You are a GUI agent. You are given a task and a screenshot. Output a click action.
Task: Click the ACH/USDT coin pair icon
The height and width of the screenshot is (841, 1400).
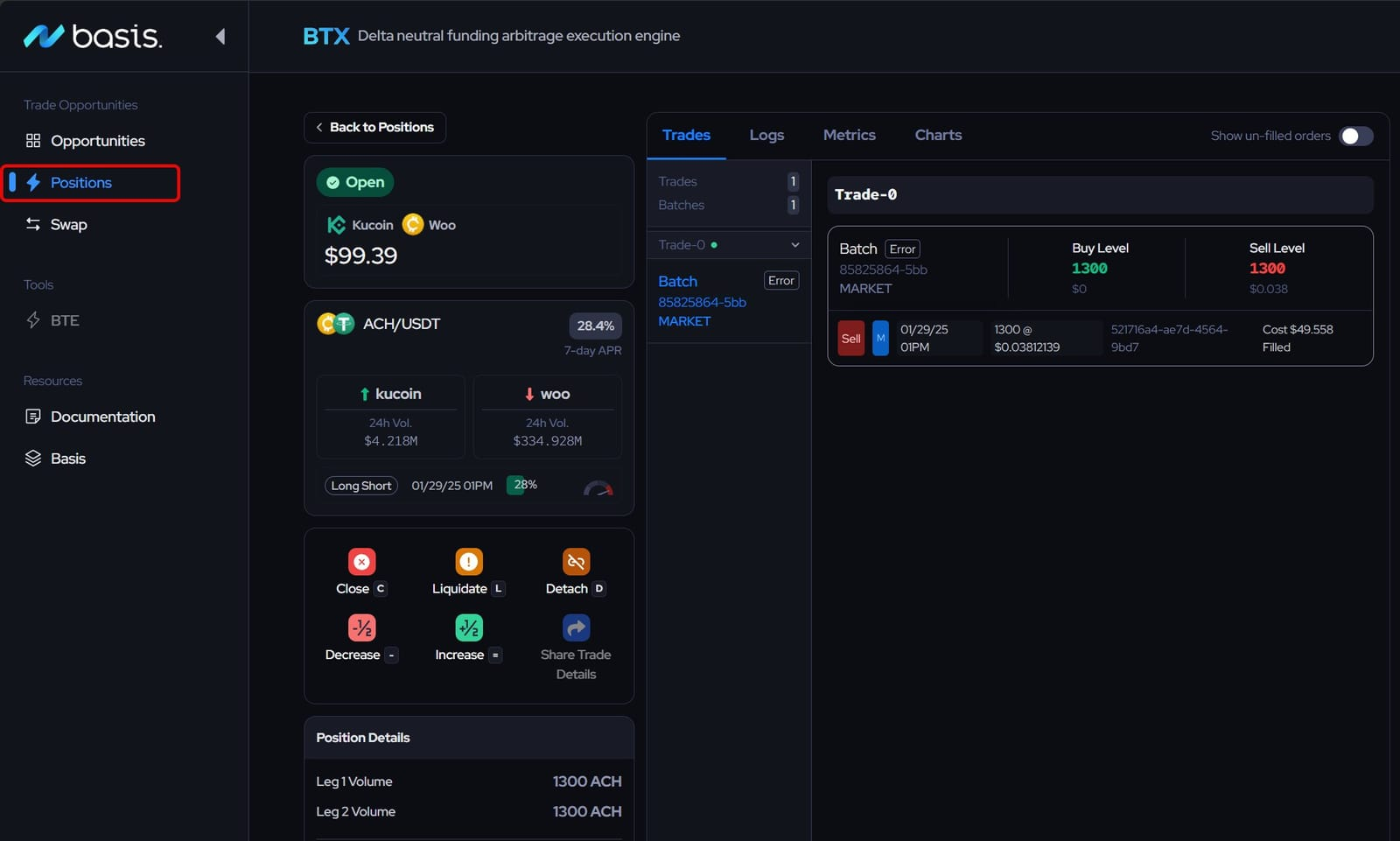[335, 324]
